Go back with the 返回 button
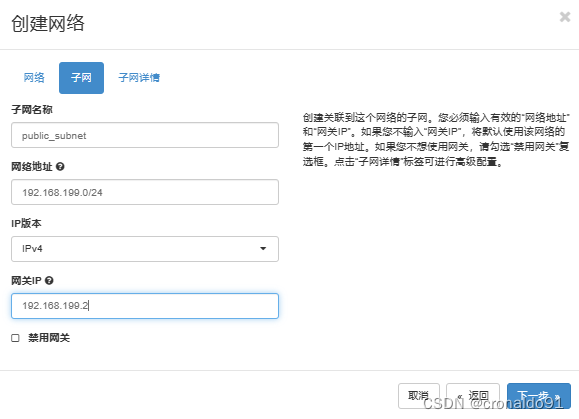This screenshot has height=419, width=579. (473, 396)
